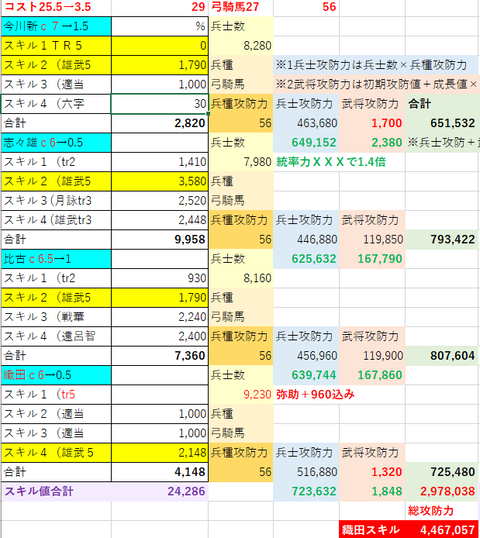This screenshot has width=480, height=538.
Task: Click the red 9,230 soldier count cell
Action: point(241,394)
